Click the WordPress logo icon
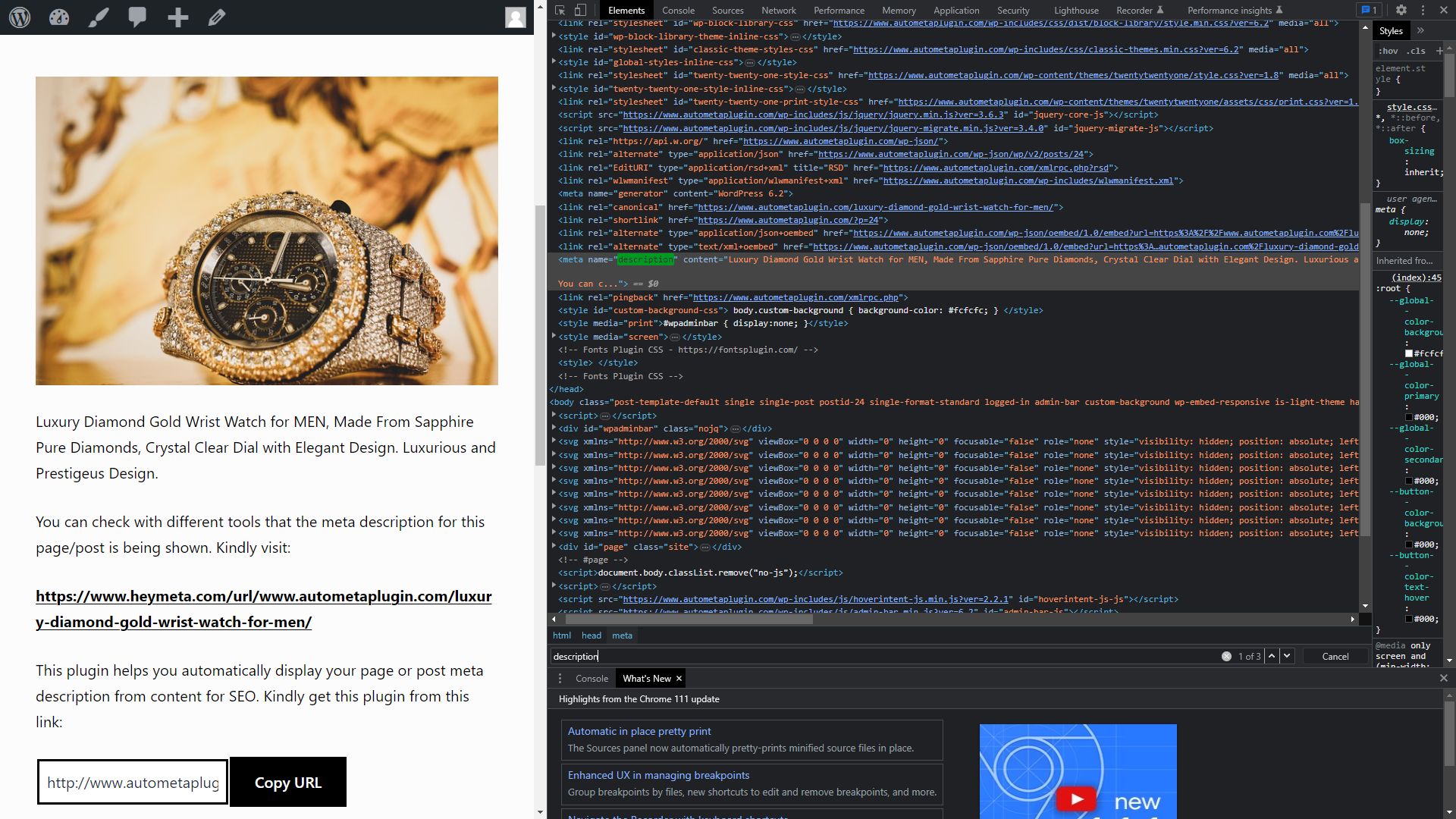 [x=20, y=17]
